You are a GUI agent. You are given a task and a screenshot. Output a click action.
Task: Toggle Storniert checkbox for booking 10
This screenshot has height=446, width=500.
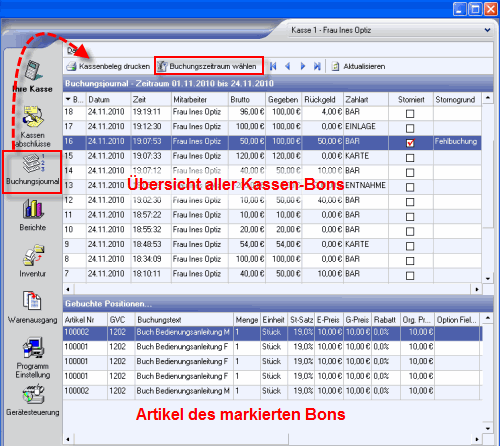(x=410, y=231)
